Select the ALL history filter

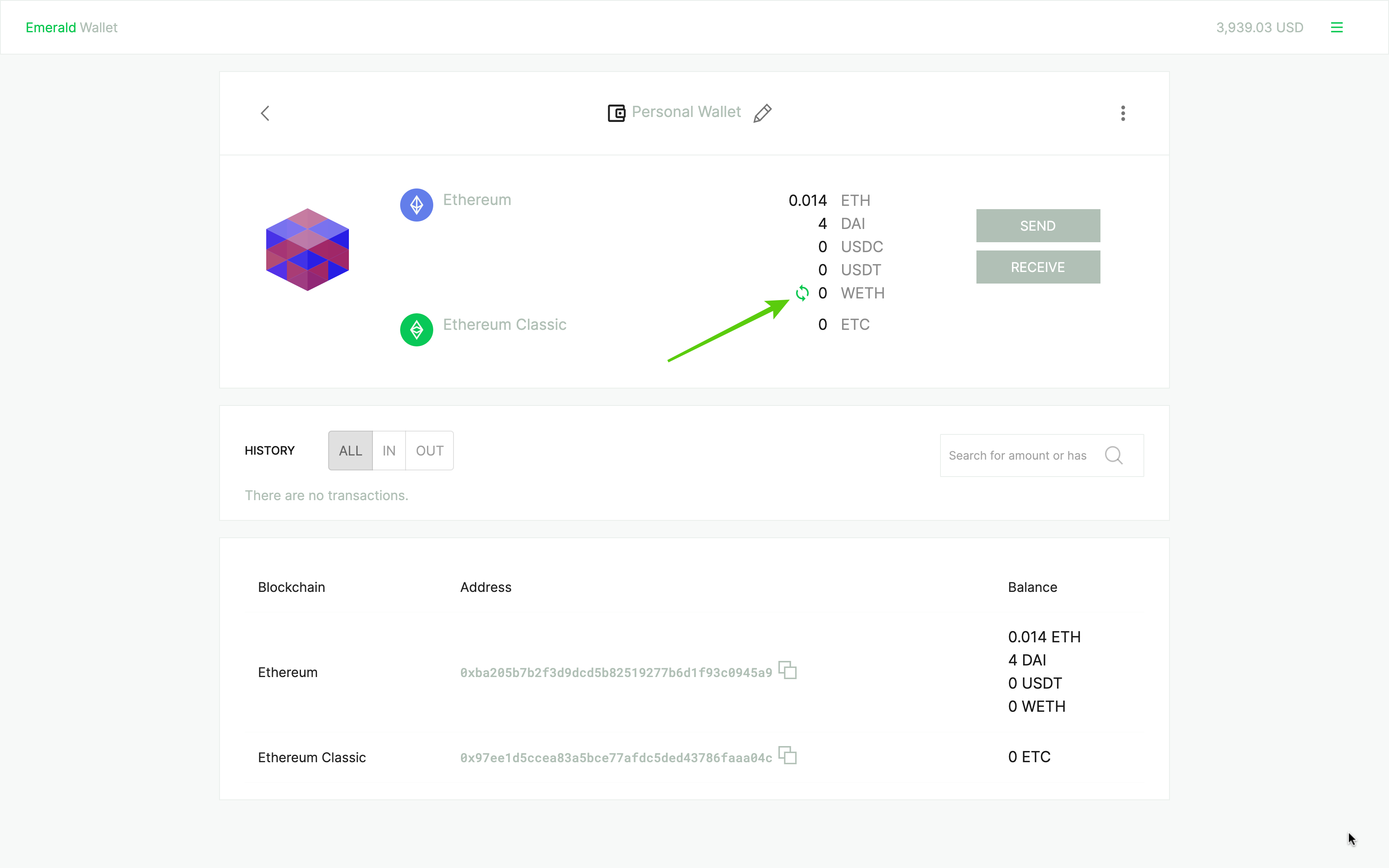(x=350, y=451)
